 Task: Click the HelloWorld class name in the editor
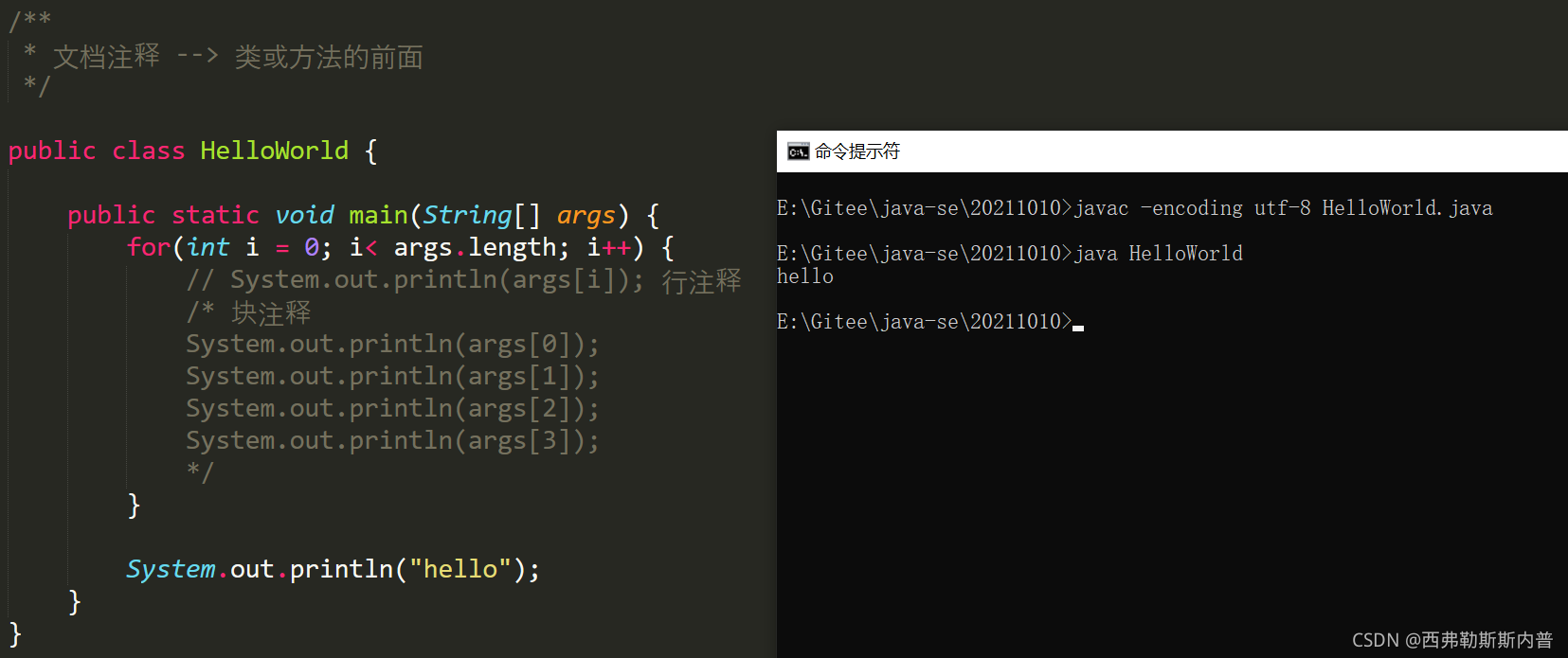coord(275,151)
